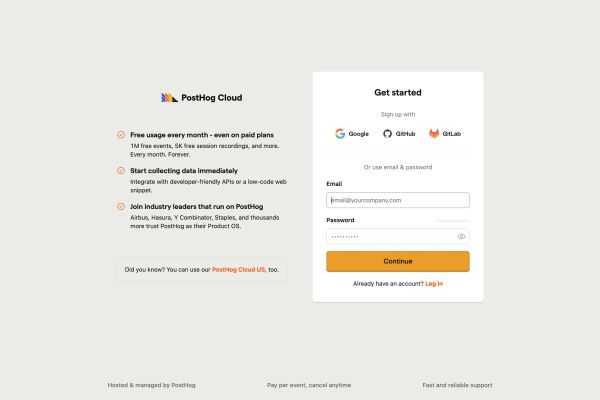Click the GitHub octocat icon
Viewport: 600px width, 400px height.
[387, 134]
